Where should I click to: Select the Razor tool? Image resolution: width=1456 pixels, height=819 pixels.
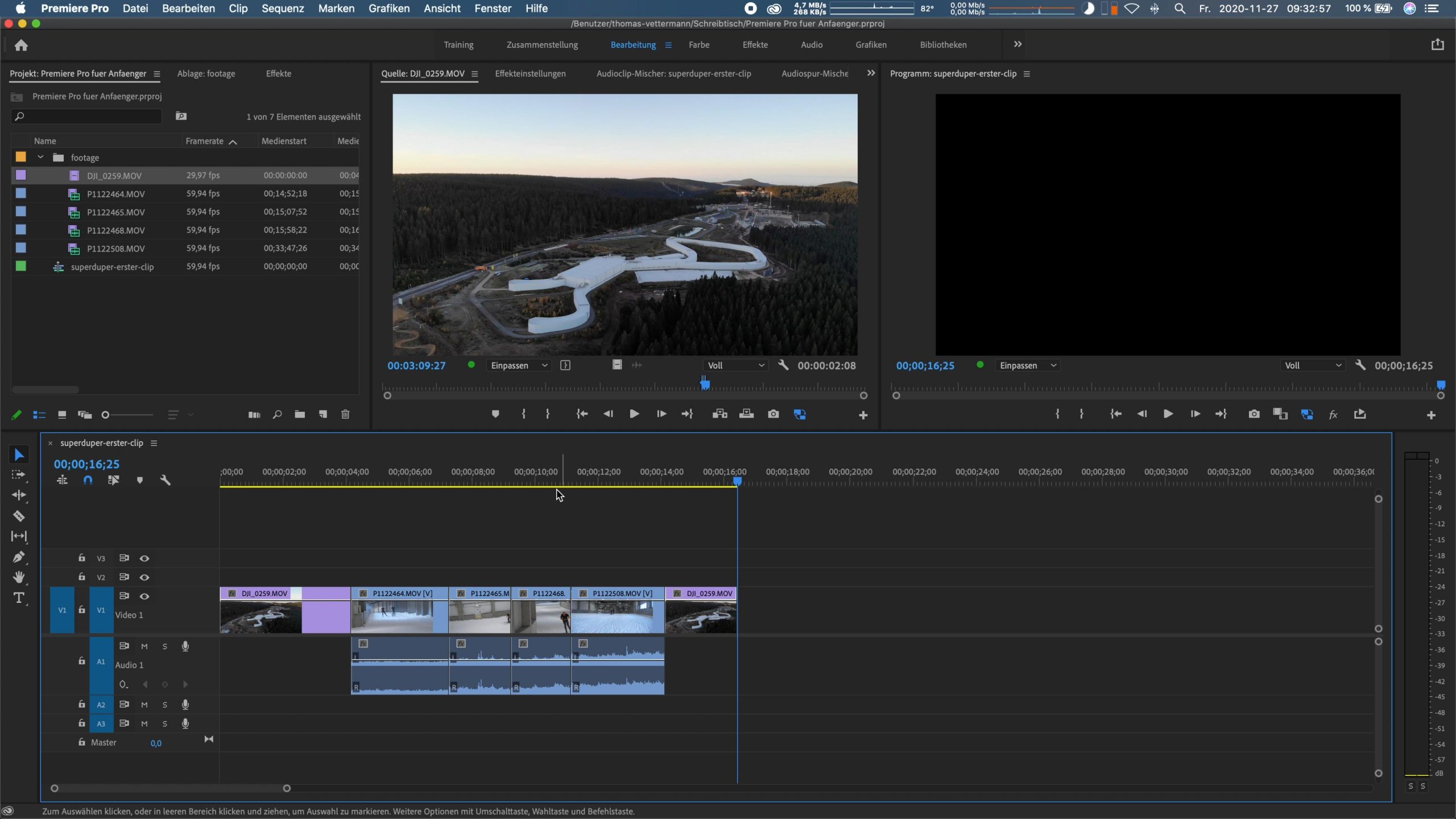click(x=19, y=516)
